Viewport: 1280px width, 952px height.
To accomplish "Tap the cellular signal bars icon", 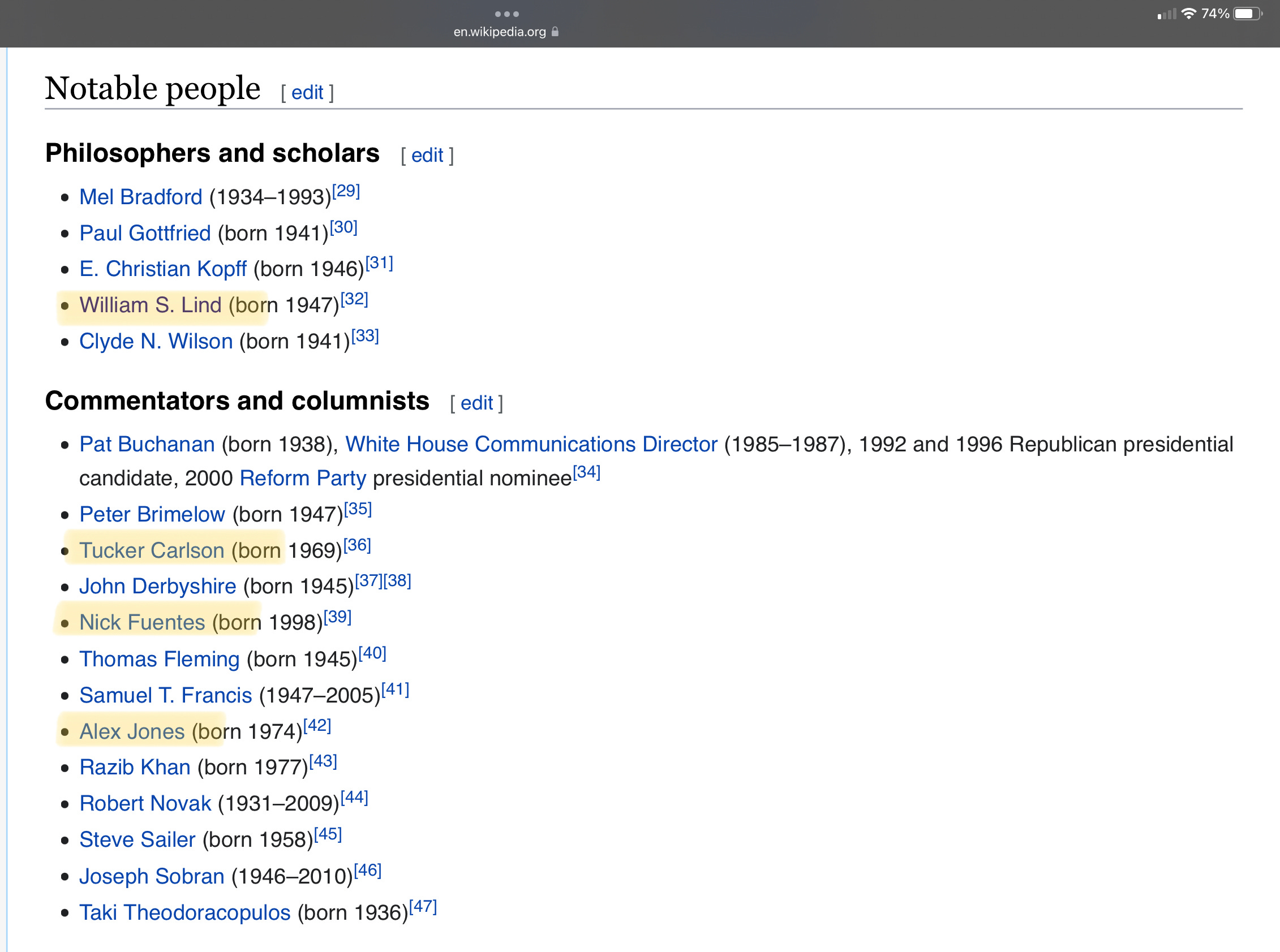I will tap(1167, 14).
